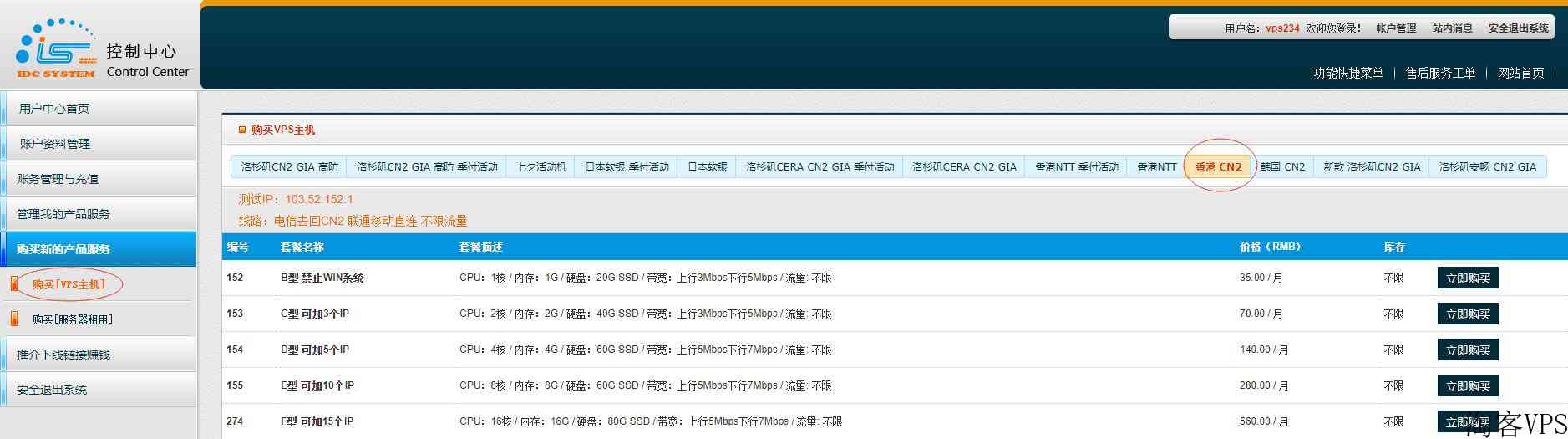Screen dimensions: 1568x439
Task: Click 立即购买 for plan 153 C型
Action: tap(1468, 314)
